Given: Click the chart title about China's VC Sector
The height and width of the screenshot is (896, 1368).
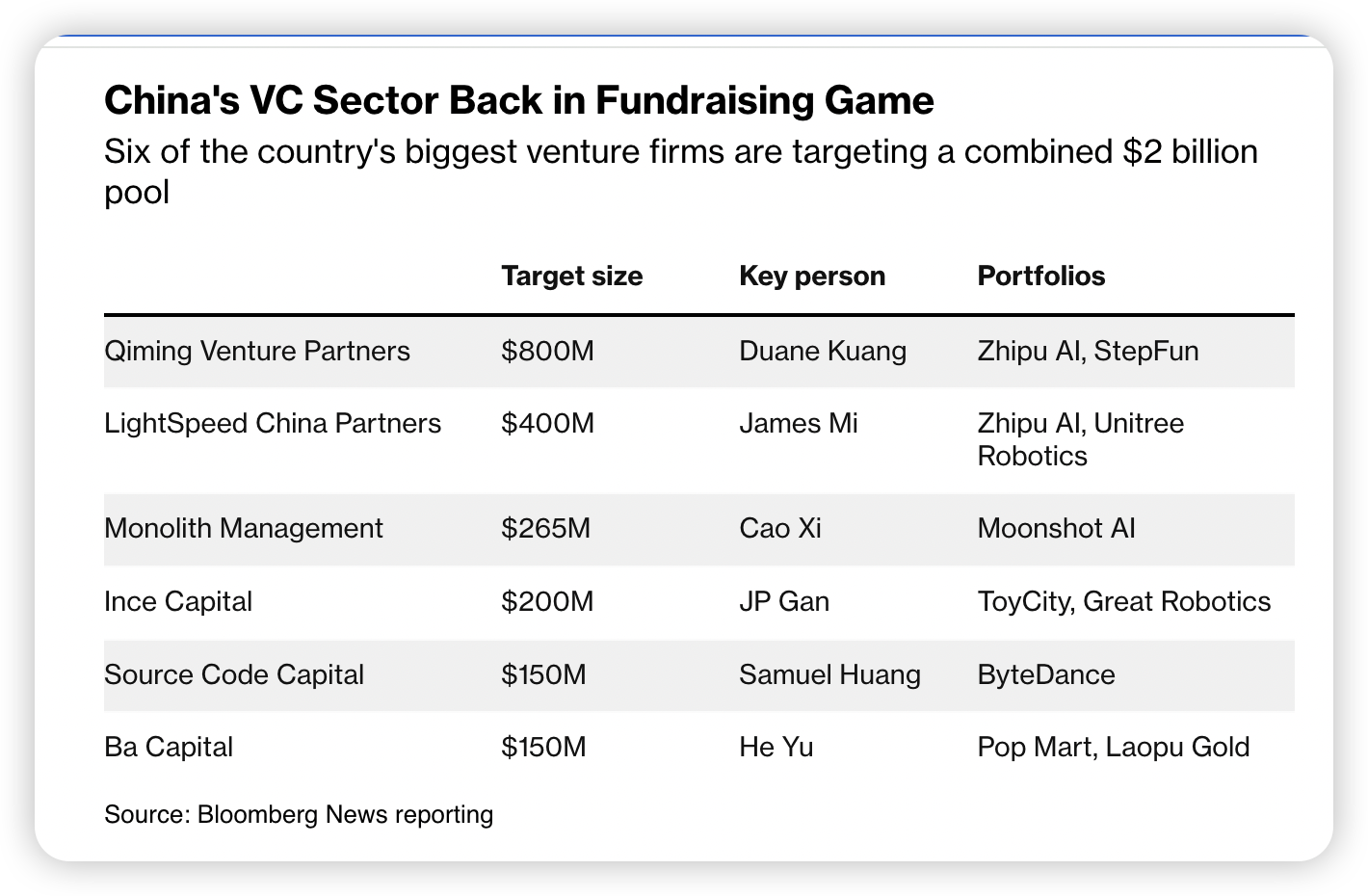Looking at the screenshot, I should [x=518, y=100].
